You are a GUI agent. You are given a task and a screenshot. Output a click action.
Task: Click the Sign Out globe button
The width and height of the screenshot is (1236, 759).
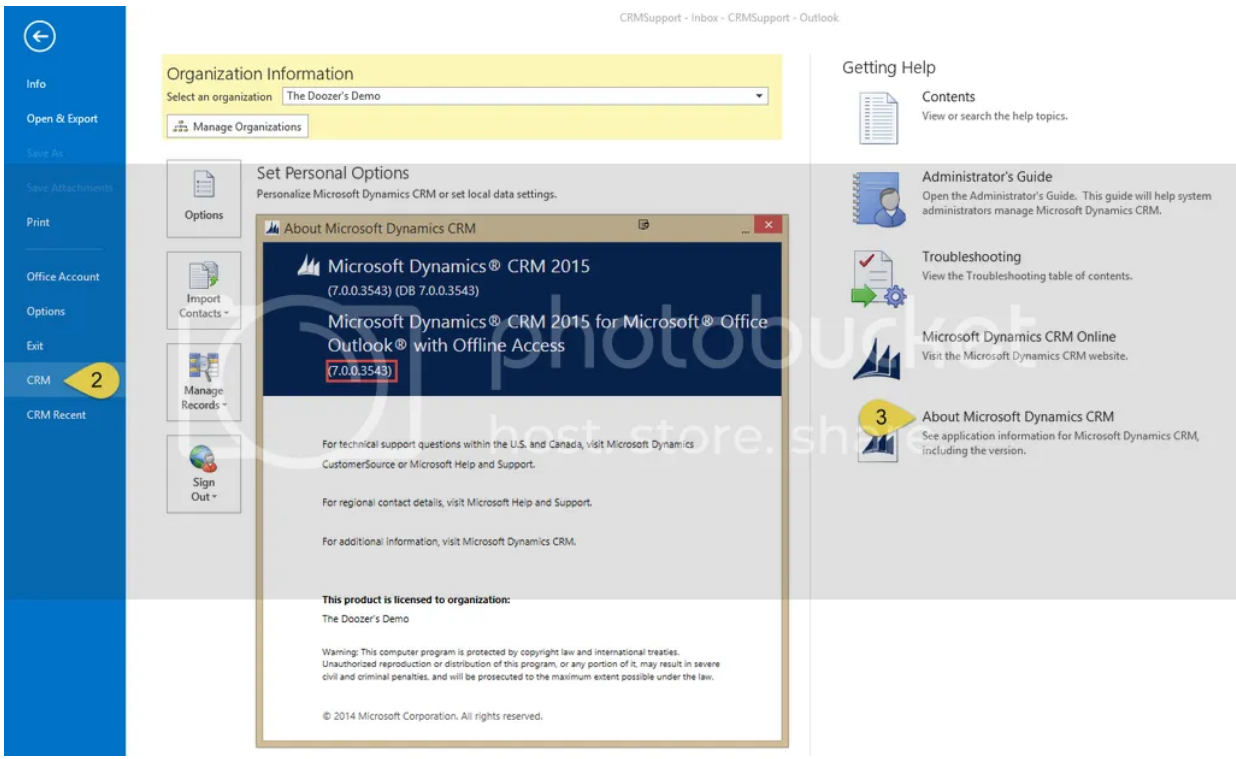click(x=204, y=473)
